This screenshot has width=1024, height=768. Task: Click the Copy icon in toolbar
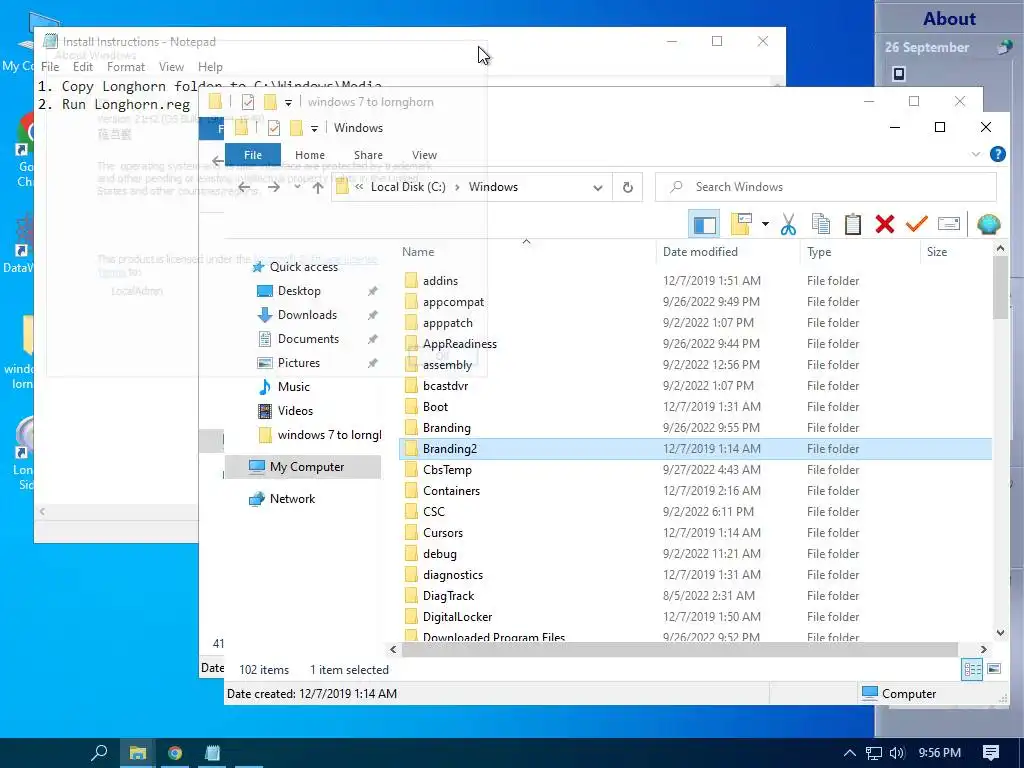pos(820,224)
